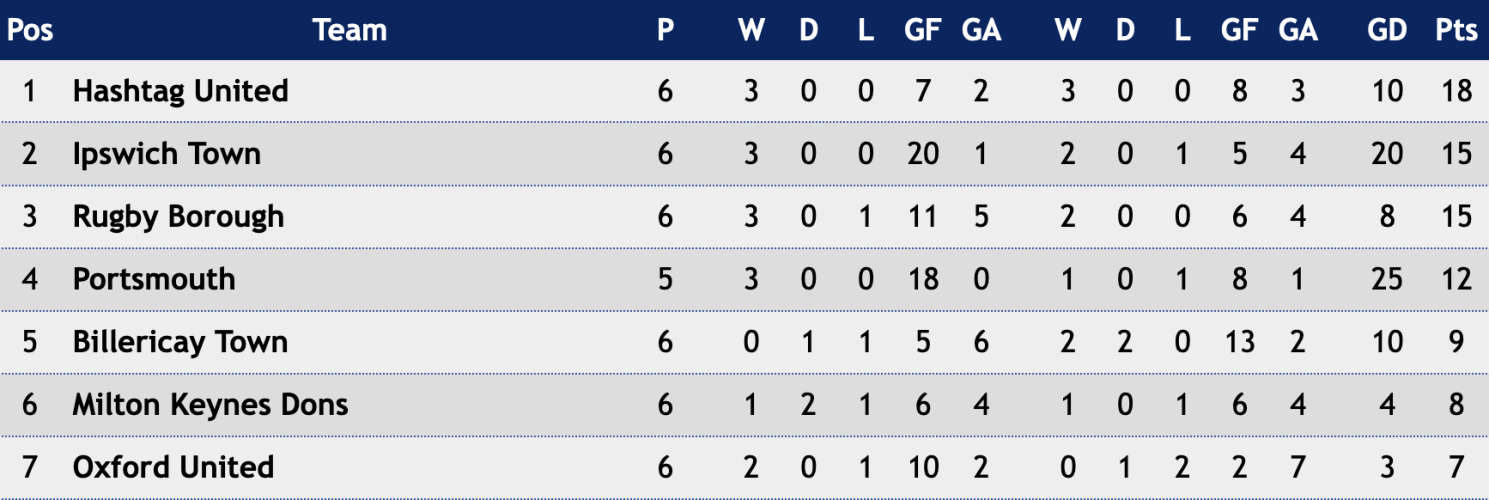Viewport: 1489px width, 500px height.
Task: Select position number 7 cell
Action: click(x=29, y=467)
